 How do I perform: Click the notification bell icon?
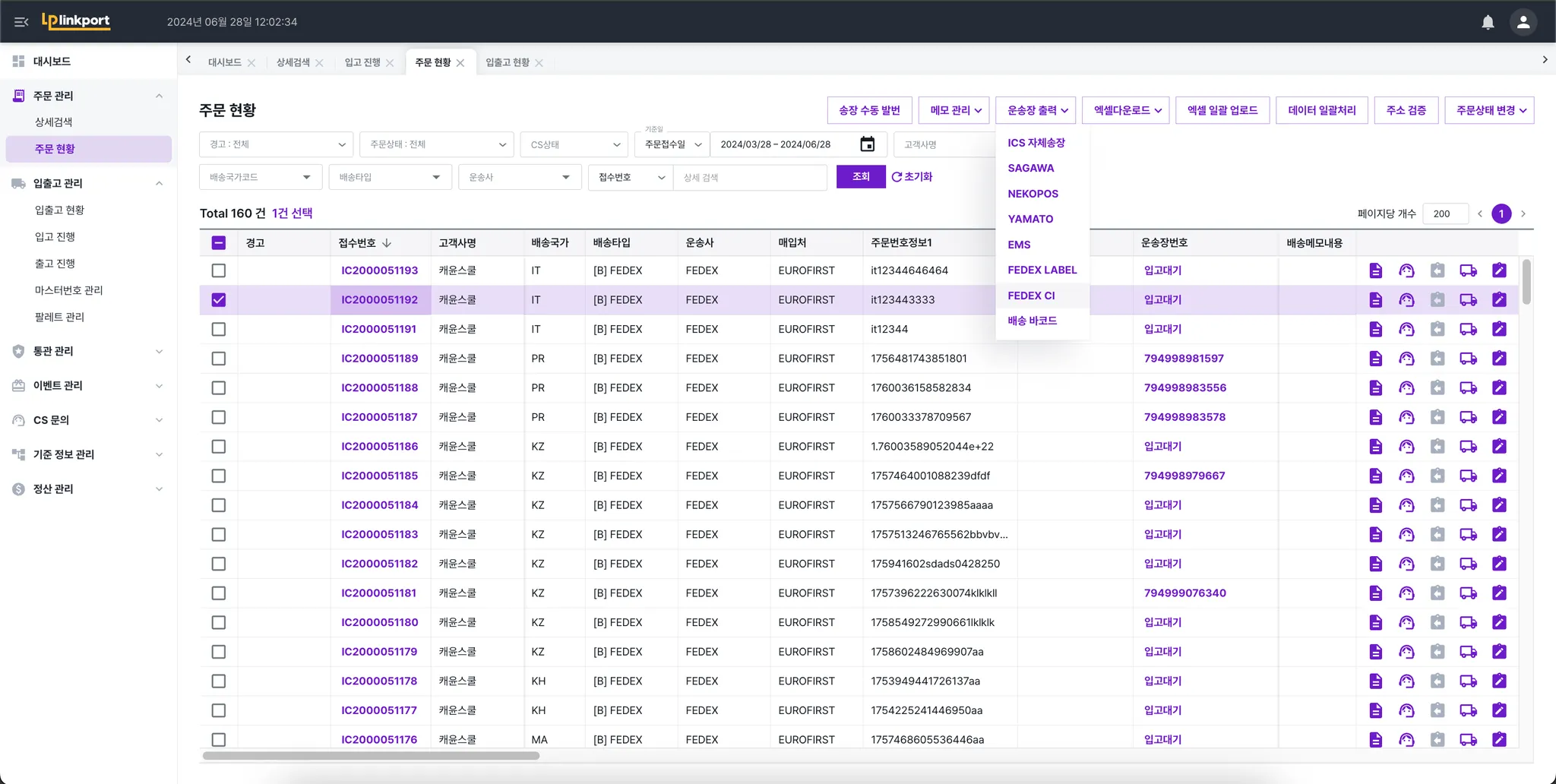pos(1488,22)
